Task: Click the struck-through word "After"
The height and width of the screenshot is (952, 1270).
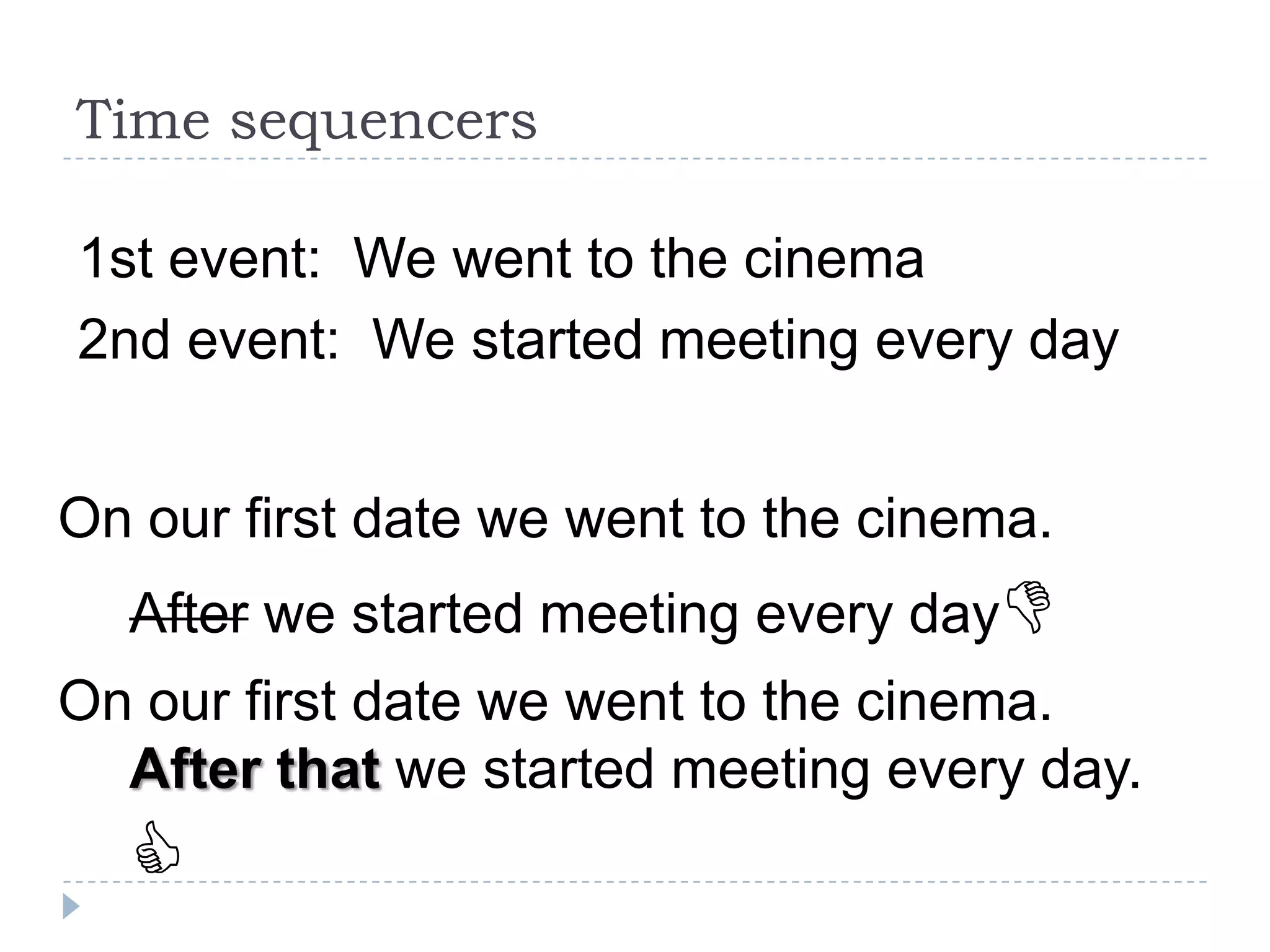Action: pyautogui.click(x=189, y=614)
